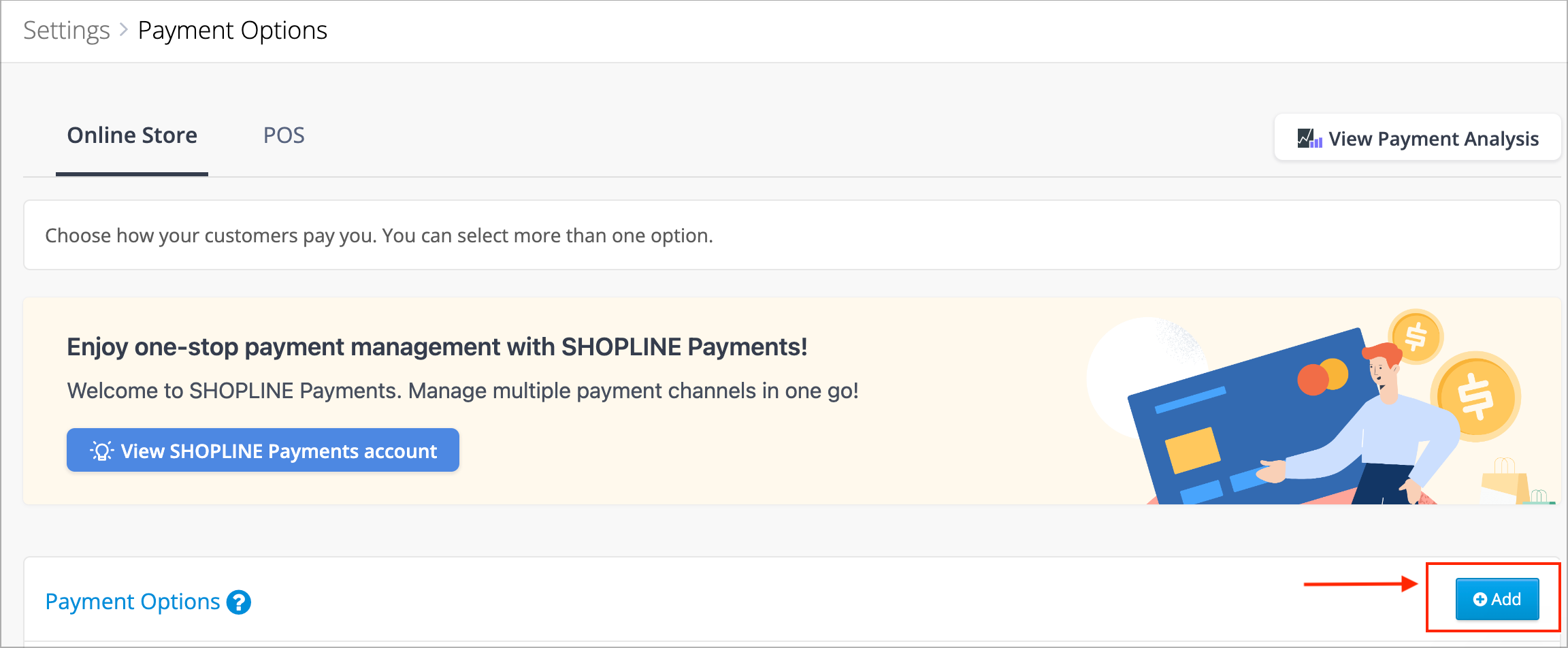Screen dimensions: 1568x648
Task: Click the 'Welcome to SHOPLINE Payments' description text
Action: click(463, 391)
